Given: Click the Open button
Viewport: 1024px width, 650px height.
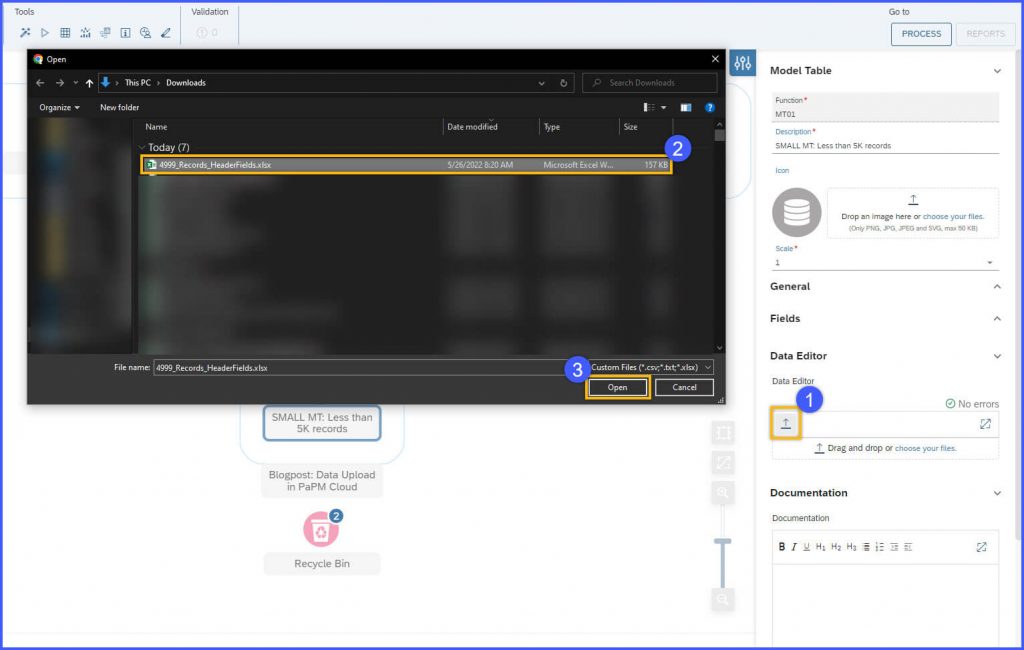Looking at the screenshot, I should (617, 387).
